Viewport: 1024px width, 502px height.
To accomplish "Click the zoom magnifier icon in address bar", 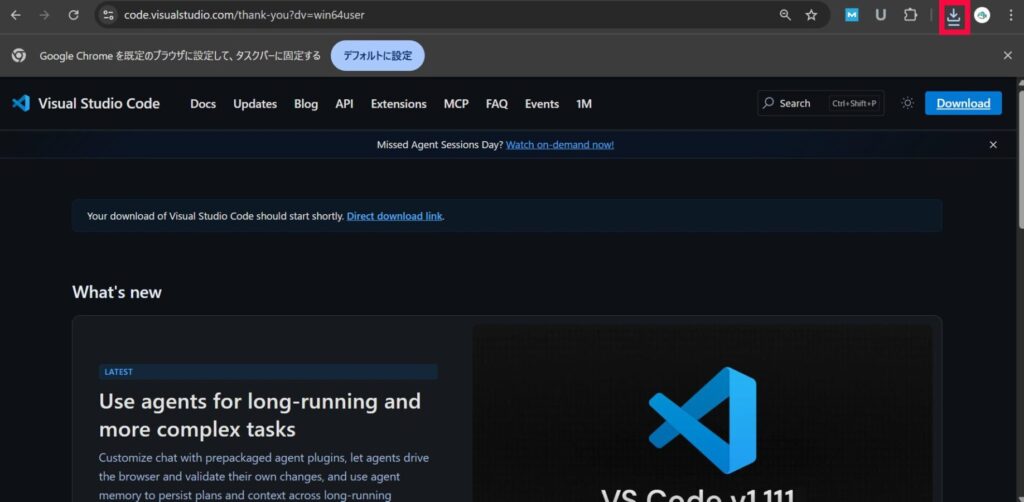I will click(x=786, y=15).
